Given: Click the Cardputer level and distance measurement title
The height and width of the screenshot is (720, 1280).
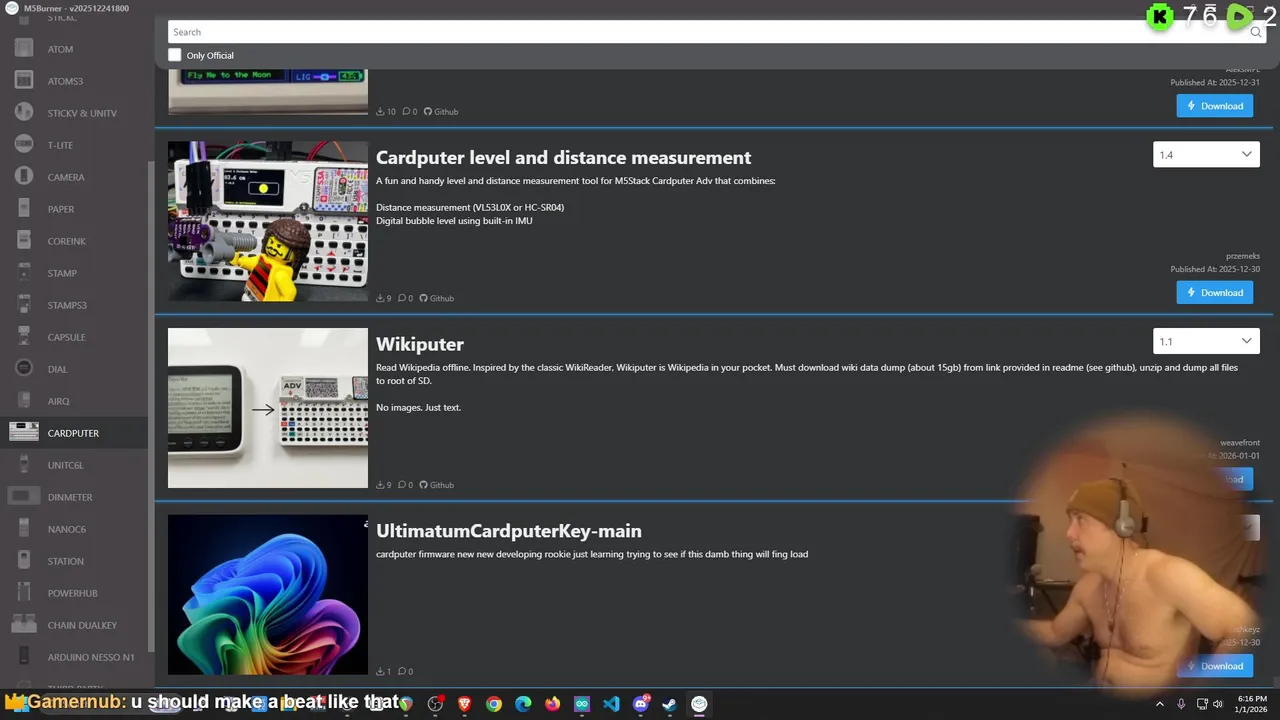Looking at the screenshot, I should click(x=563, y=157).
